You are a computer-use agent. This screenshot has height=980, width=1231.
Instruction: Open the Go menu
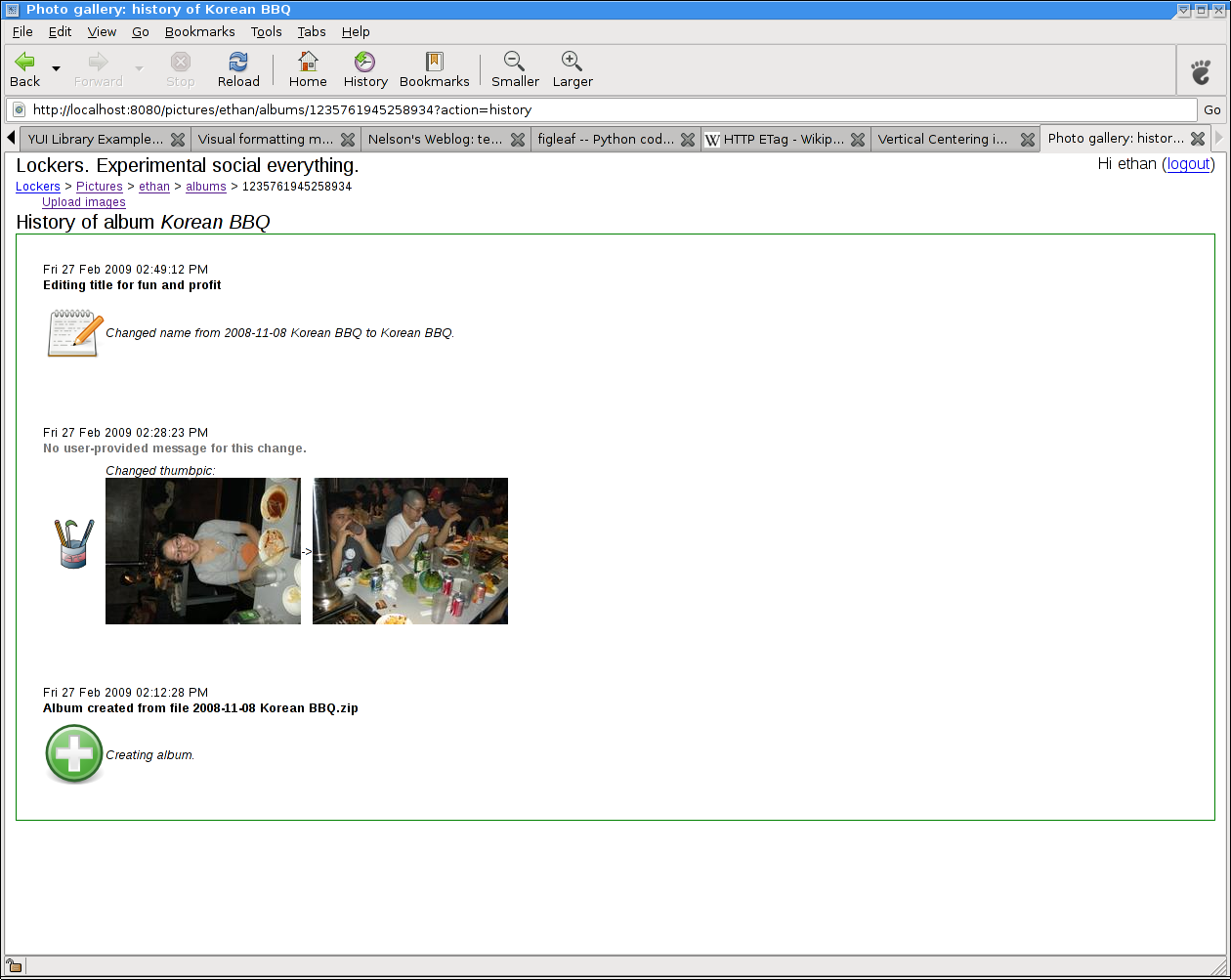(x=141, y=31)
